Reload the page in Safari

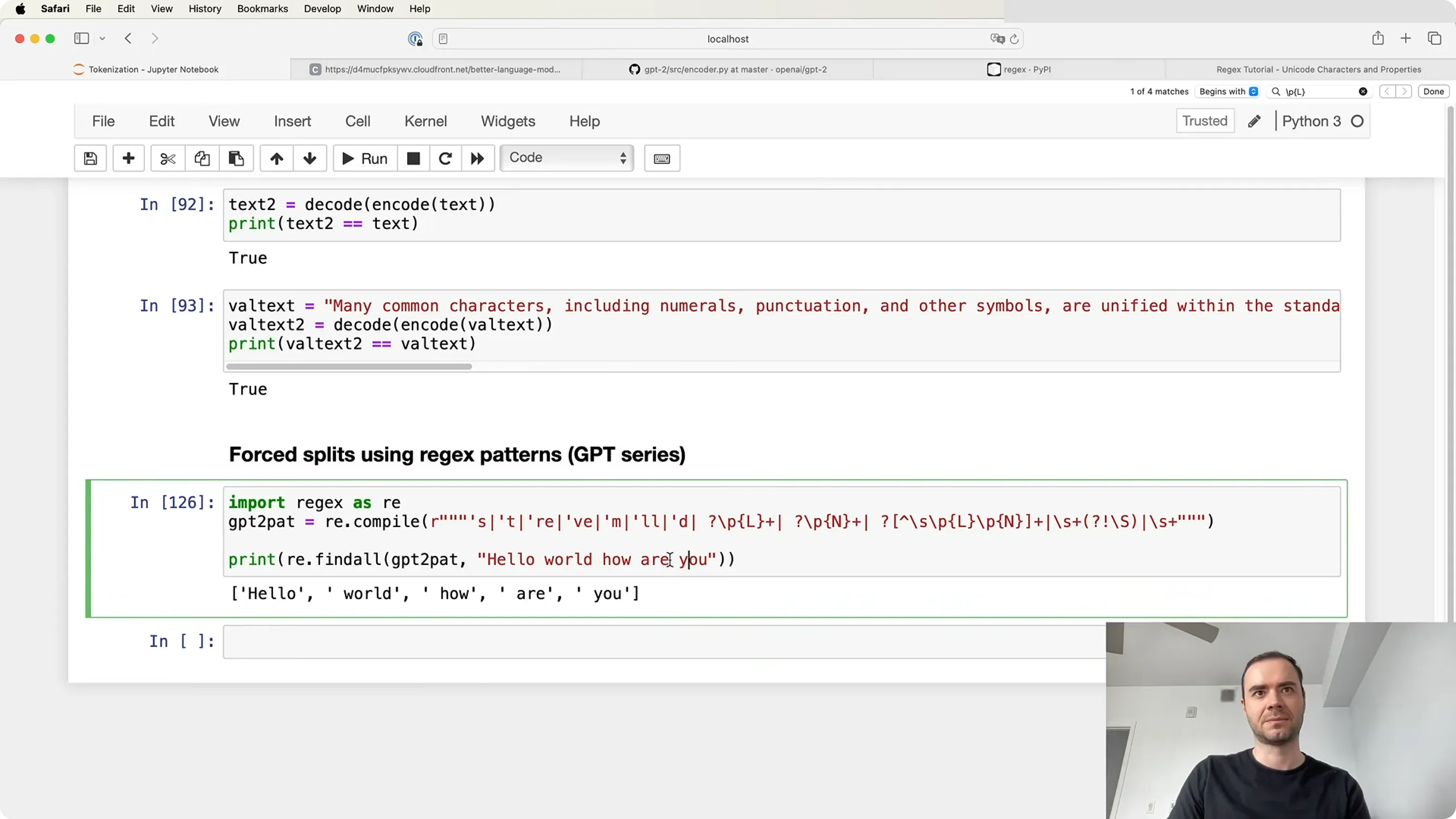tap(1014, 39)
